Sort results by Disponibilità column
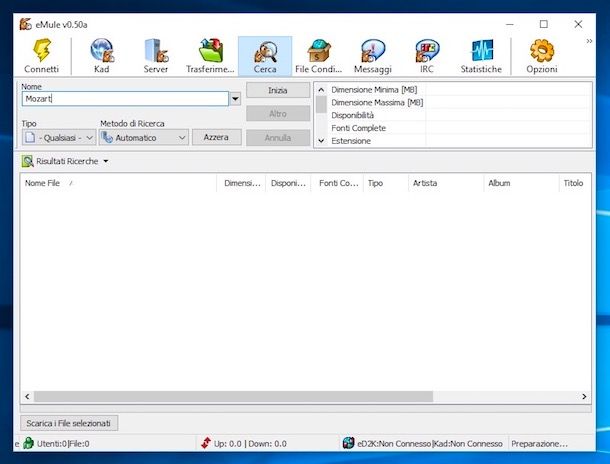Image resolution: width=610 pixels, height=464 pixels. coord(288,183)
